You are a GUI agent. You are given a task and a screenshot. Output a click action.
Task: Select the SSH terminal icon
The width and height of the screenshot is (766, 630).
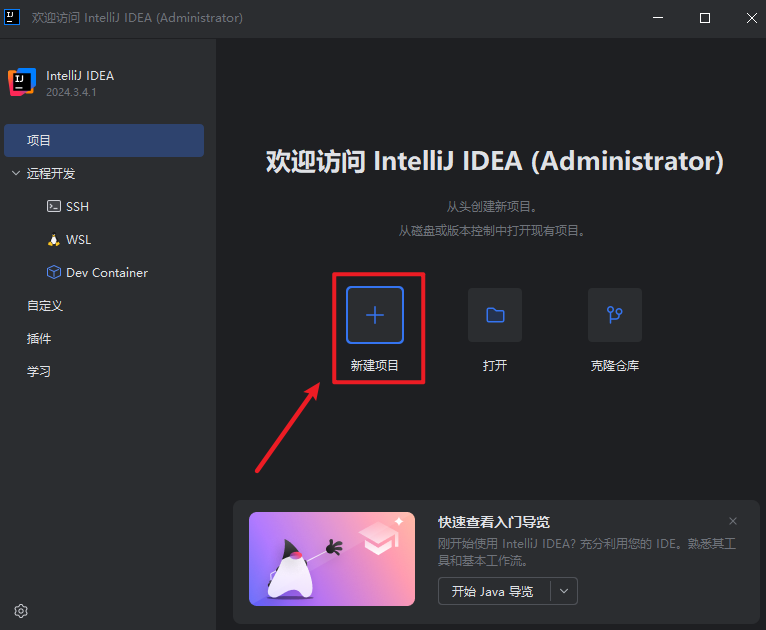coord(54,207)
